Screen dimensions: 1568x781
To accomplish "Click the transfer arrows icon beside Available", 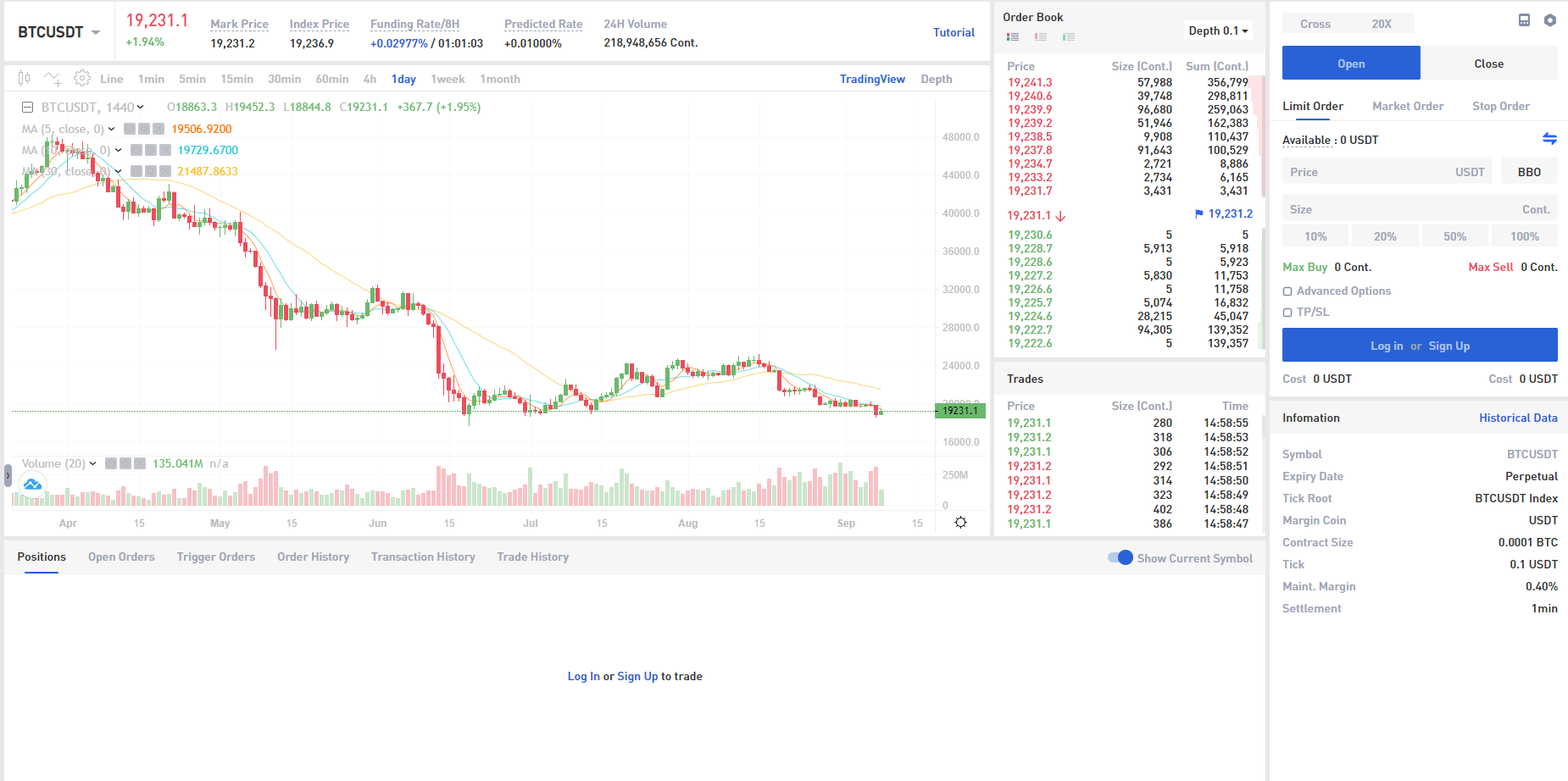I will 1549,139.
